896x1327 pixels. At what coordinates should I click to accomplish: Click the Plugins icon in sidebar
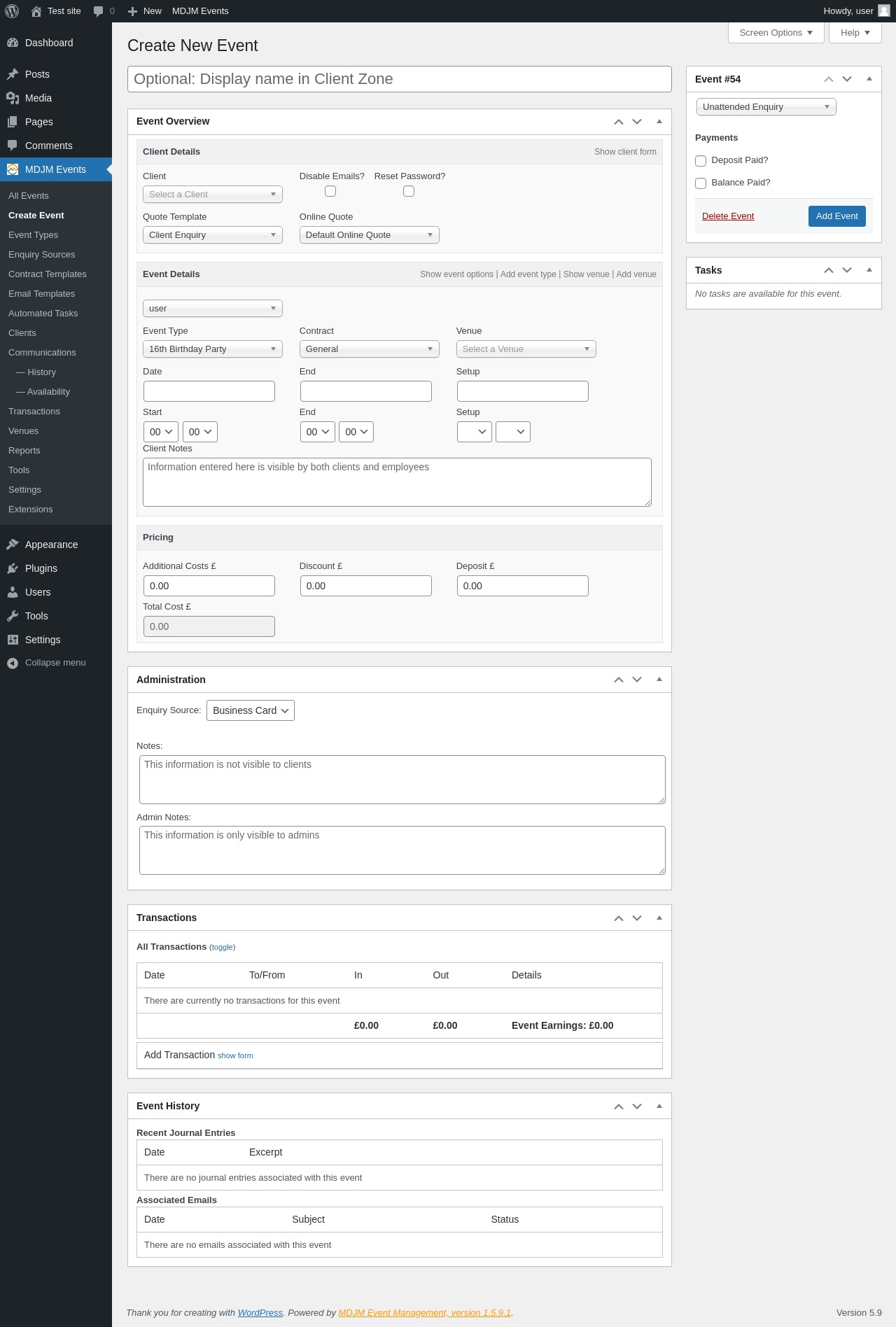[x=13, y=568]
